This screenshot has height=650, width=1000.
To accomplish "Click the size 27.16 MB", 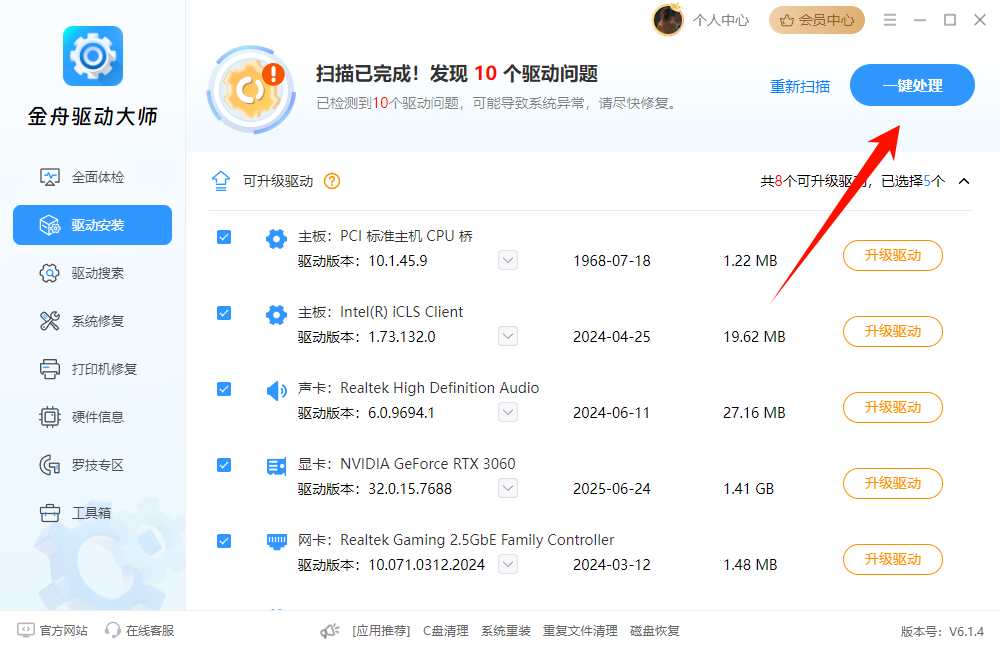I will pos(754,413).
